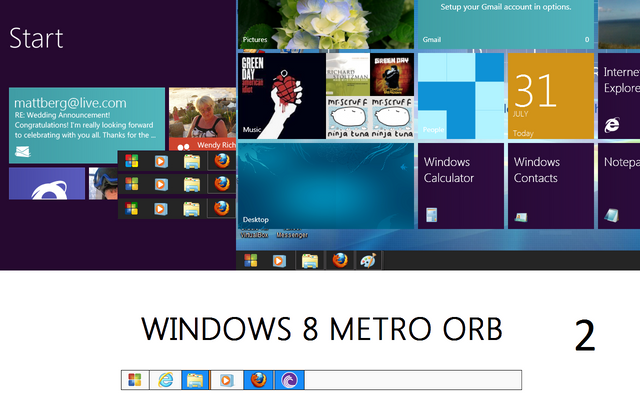Click Media Player in the middle stacked sample taskbar
The height and width of the screenshot is (400, 640).
click(161, 184)
